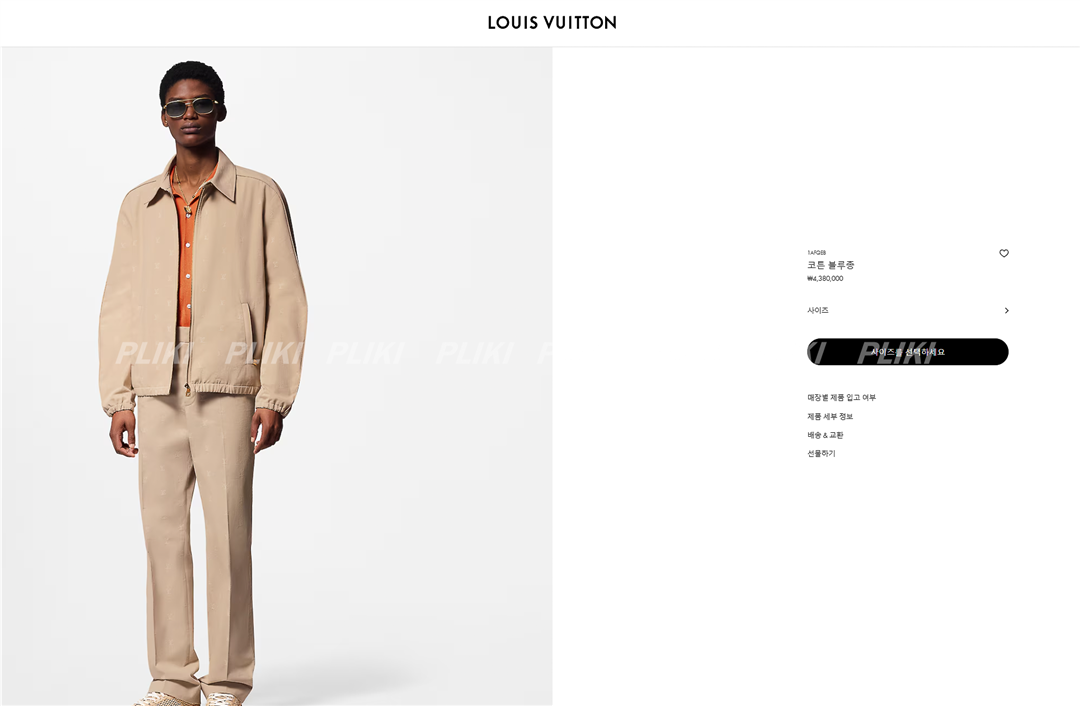Click the PLIKI watermark over the jacket hem
1080x706 pixels.
coord(264,353)
